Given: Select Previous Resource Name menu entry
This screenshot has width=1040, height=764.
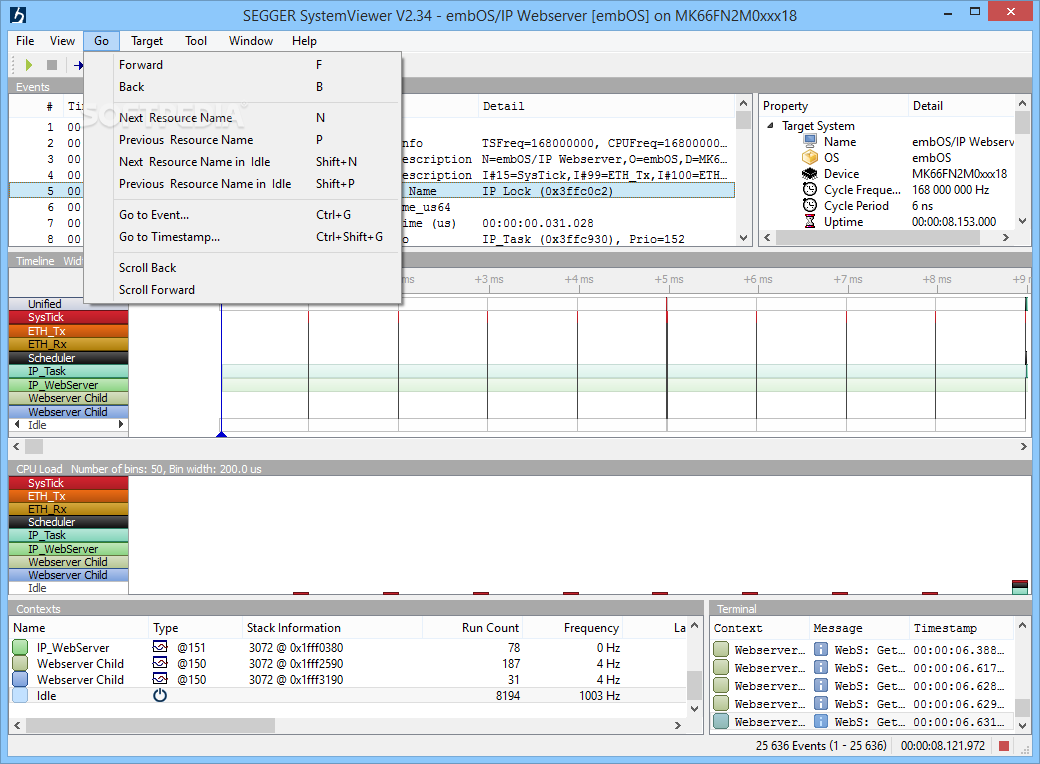Looking at the screenshot, I should (x=243, y=140).
